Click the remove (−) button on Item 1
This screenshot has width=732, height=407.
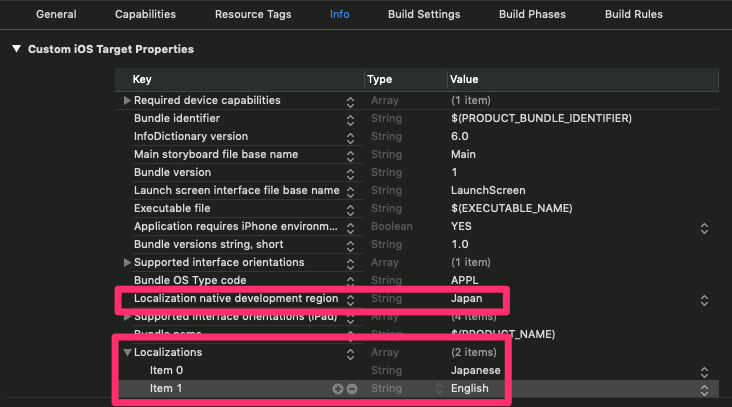(x=352, y=388)
